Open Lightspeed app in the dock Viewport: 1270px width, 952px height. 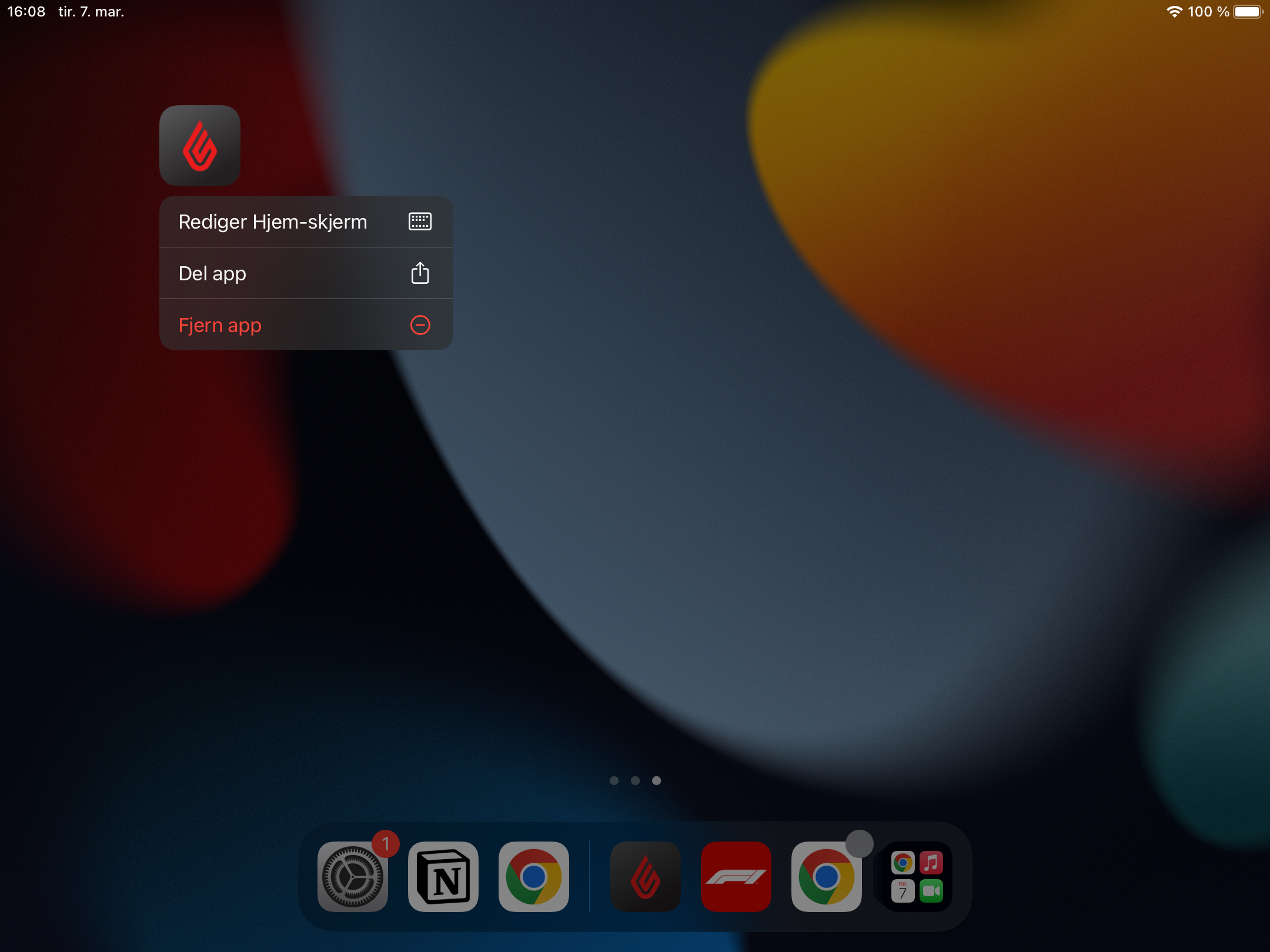point(646,877)
